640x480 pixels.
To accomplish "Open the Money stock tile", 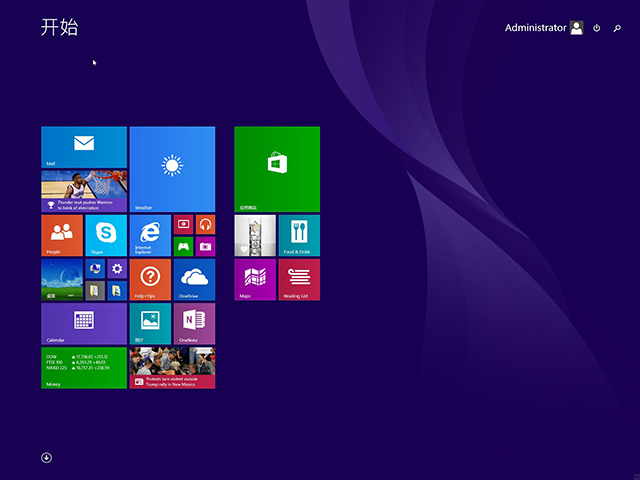I will point(84,368).
